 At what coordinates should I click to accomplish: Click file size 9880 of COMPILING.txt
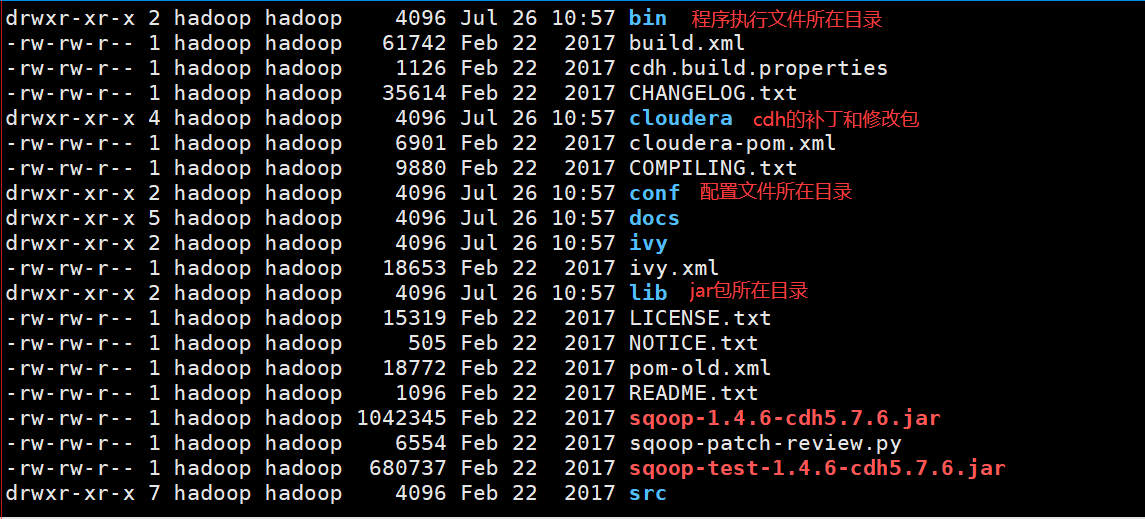(x=421, y=168)
